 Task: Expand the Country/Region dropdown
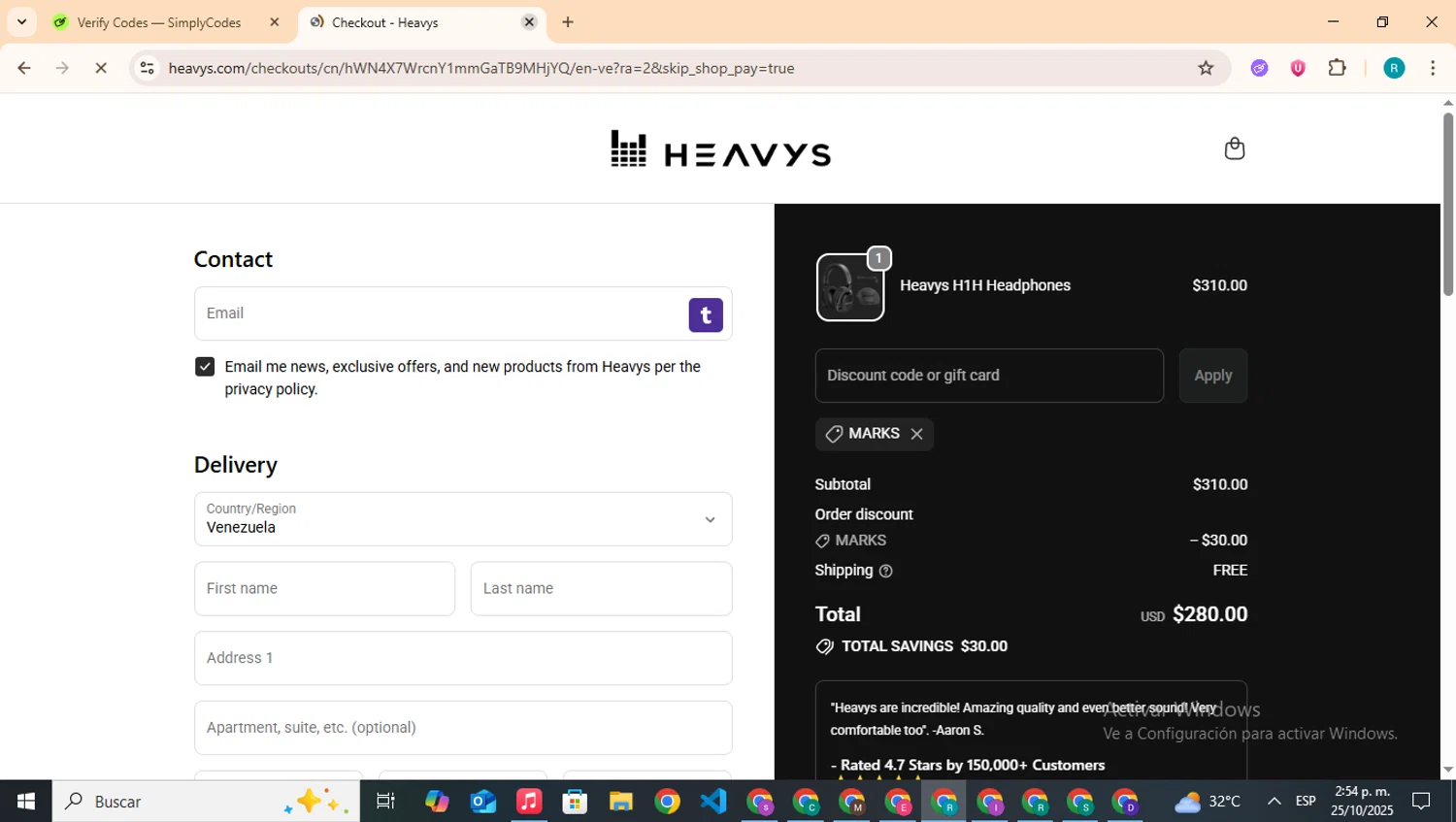pyautogui.click(x=463, y=519)
